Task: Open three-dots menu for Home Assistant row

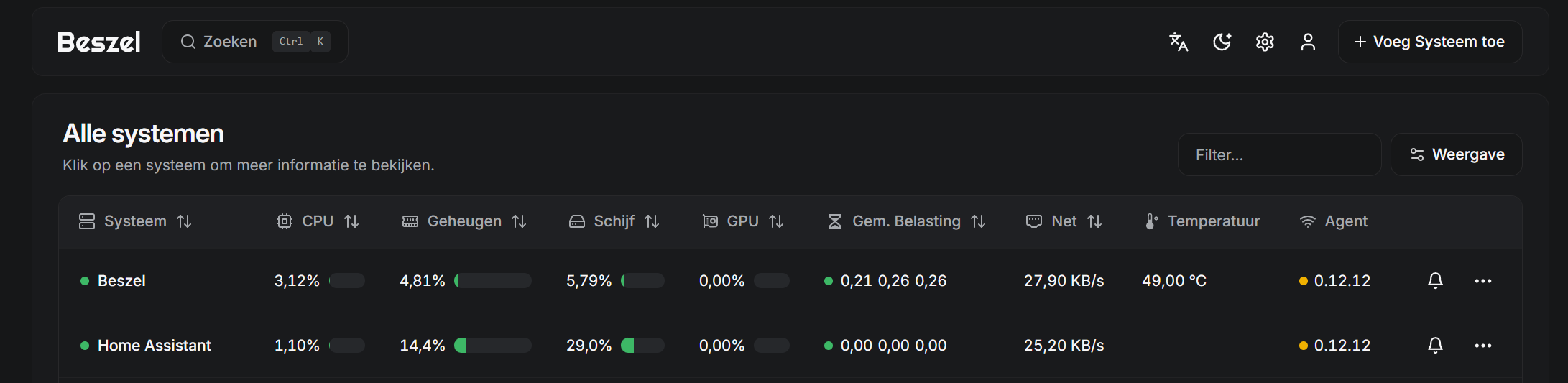Action: [x=1482, y=346]
